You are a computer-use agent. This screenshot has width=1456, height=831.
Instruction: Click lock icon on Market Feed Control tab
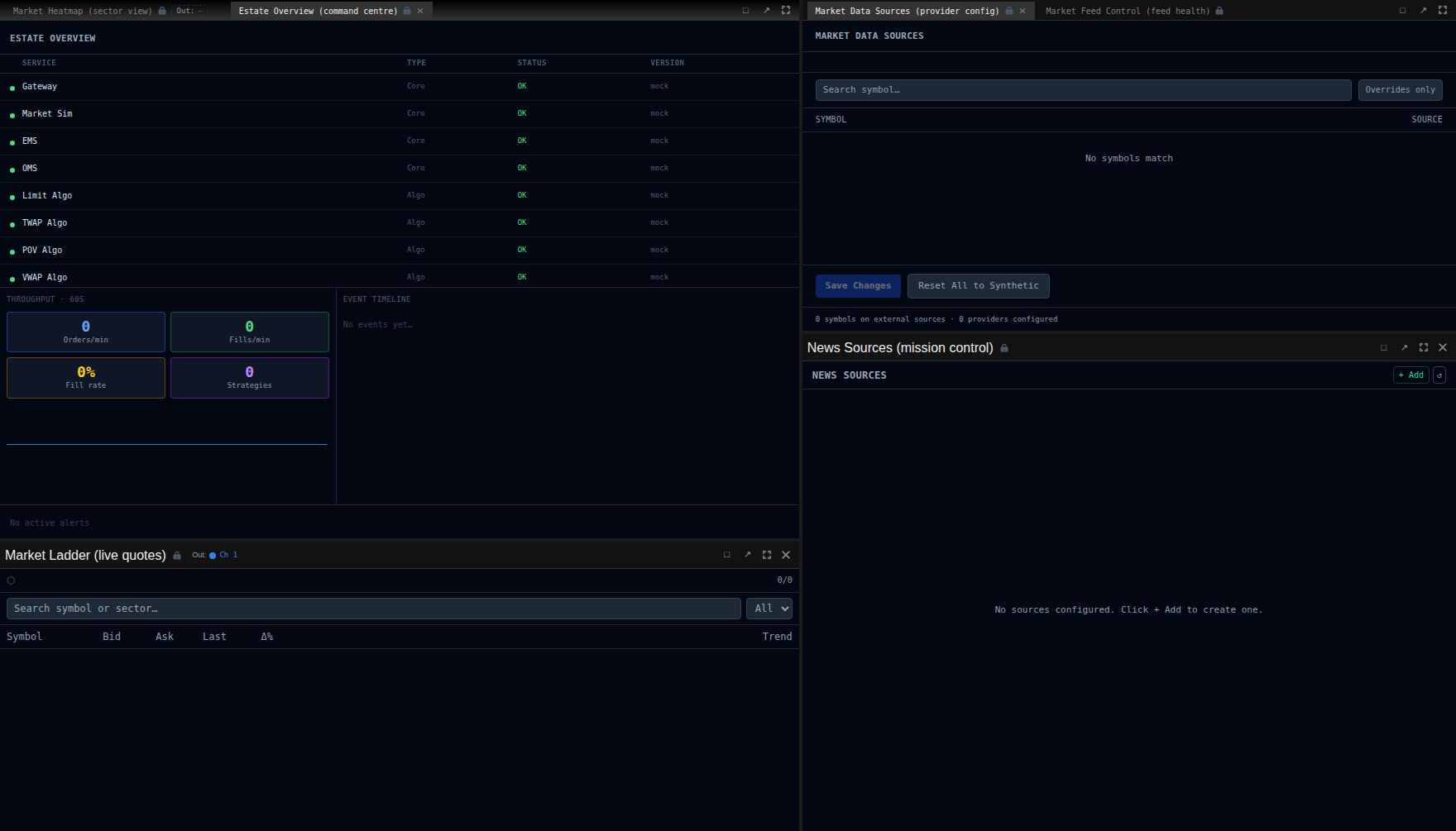coord(1219,11)
